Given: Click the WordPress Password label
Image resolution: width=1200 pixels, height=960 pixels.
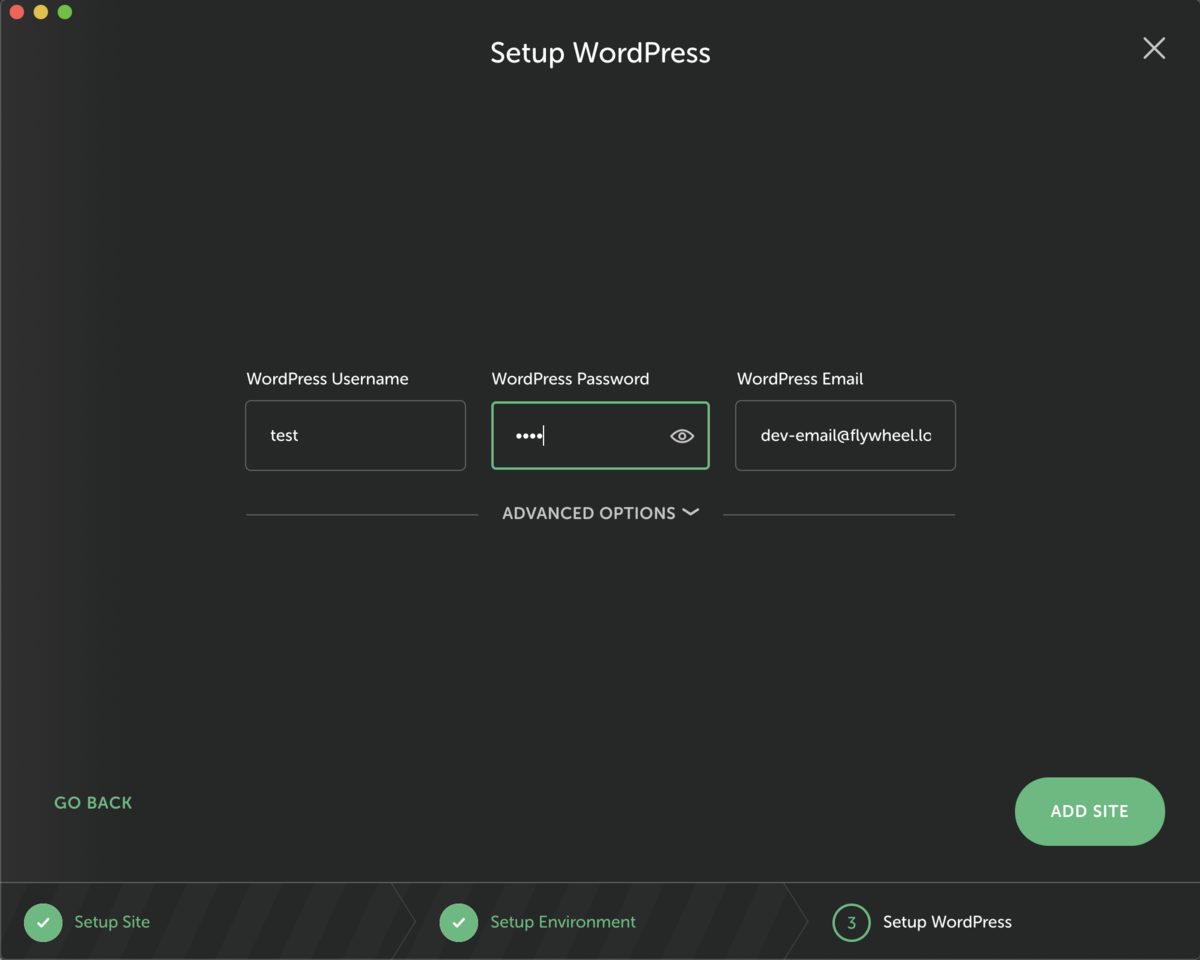Looking at the screenshot, I should pos(570,379).
